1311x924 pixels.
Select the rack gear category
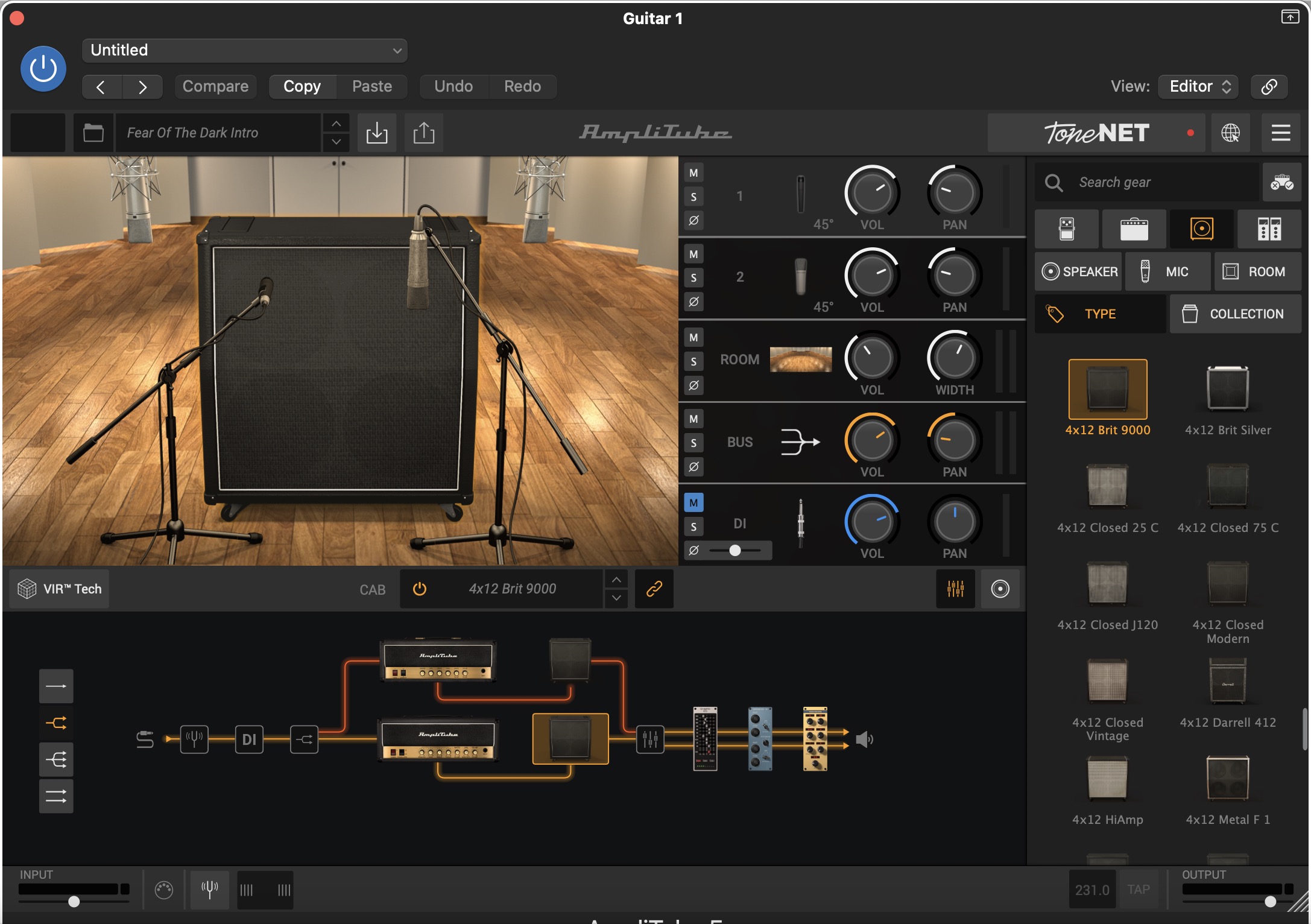pyautogui.click(x=1269, y=229)
